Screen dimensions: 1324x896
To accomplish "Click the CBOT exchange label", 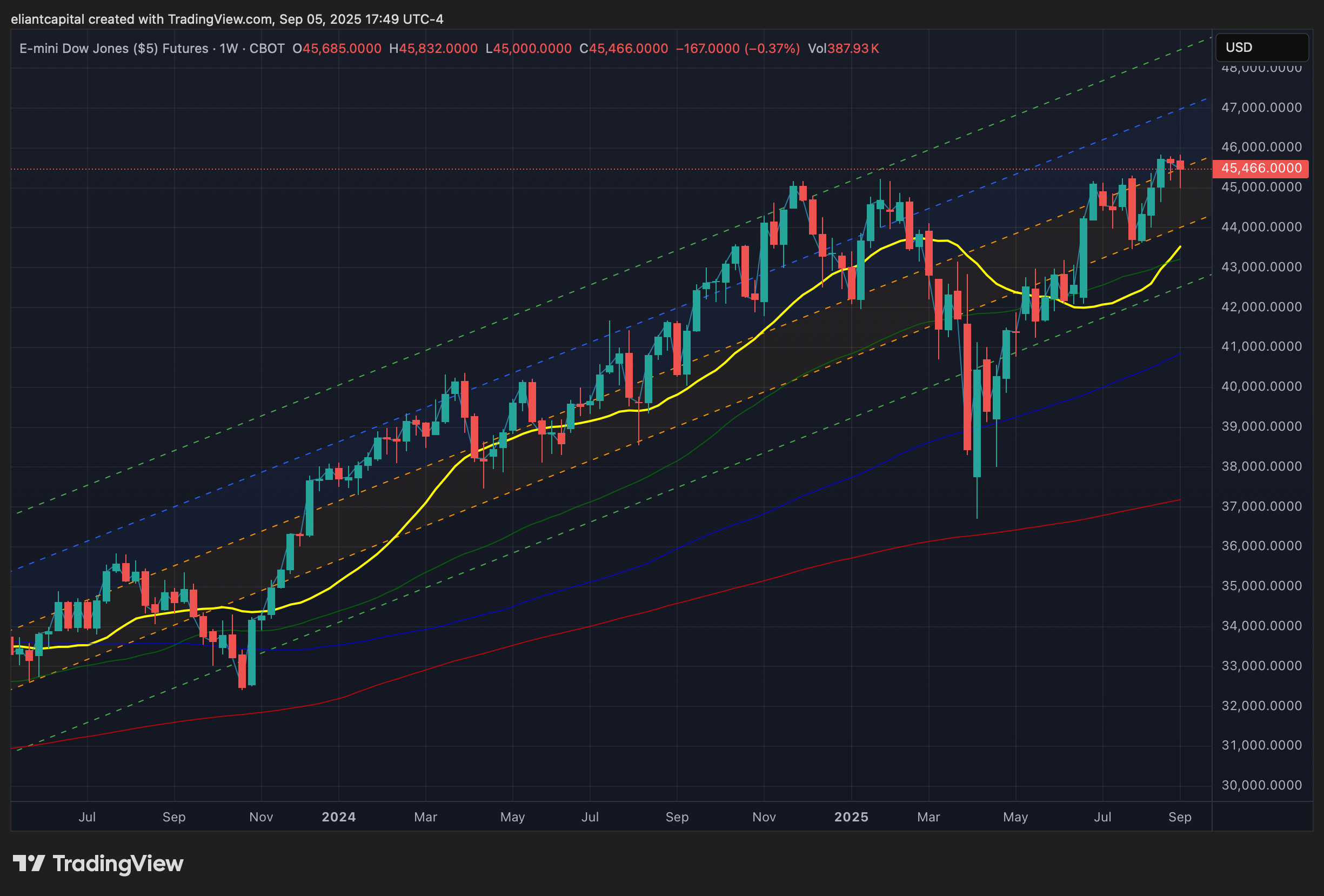I will (266, 49).
